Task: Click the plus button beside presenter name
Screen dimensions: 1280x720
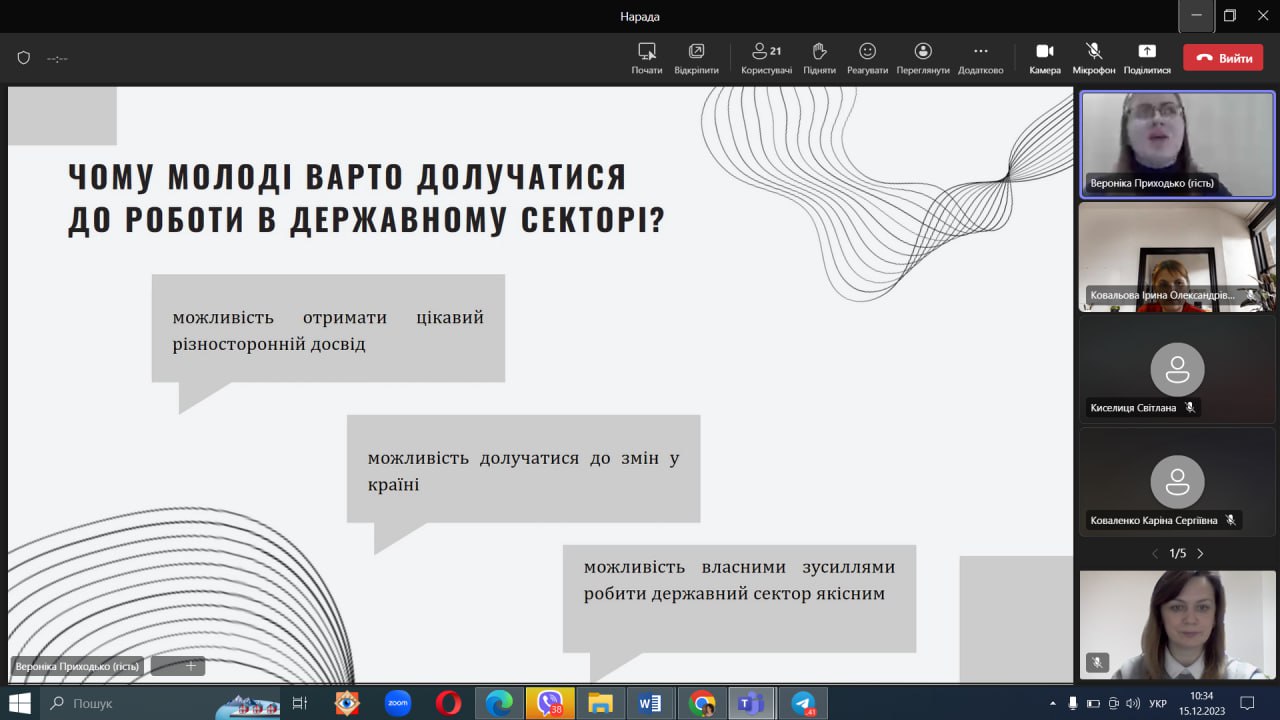Action: [190, 666]
